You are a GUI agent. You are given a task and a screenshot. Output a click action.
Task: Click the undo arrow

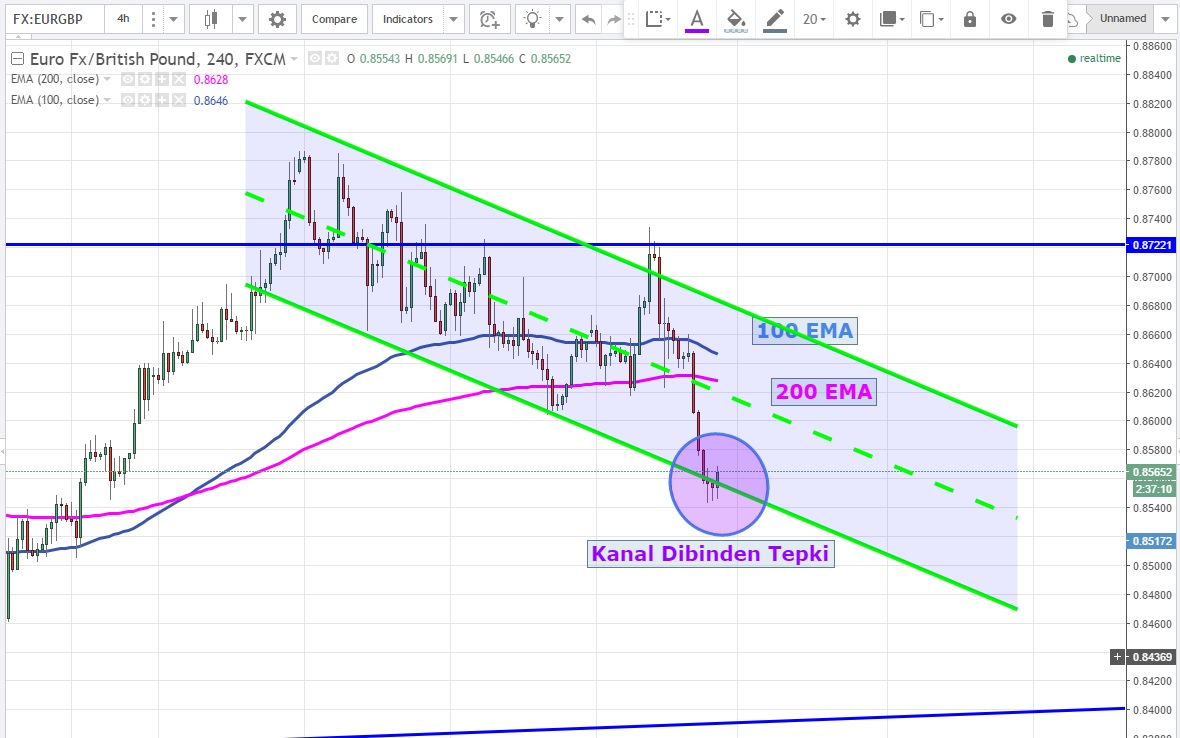click(589, 19)
